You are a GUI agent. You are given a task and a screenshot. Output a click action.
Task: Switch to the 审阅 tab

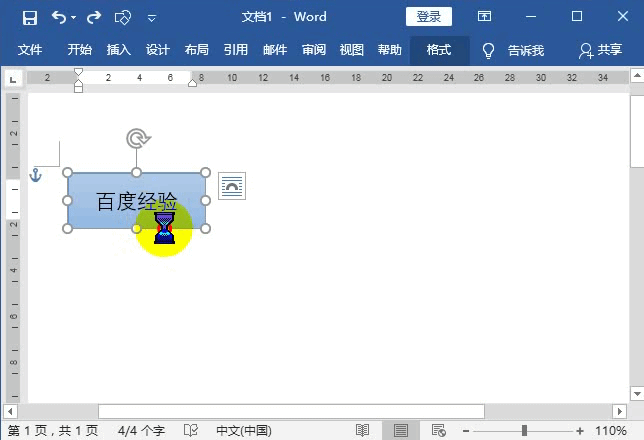click(314, 50)
